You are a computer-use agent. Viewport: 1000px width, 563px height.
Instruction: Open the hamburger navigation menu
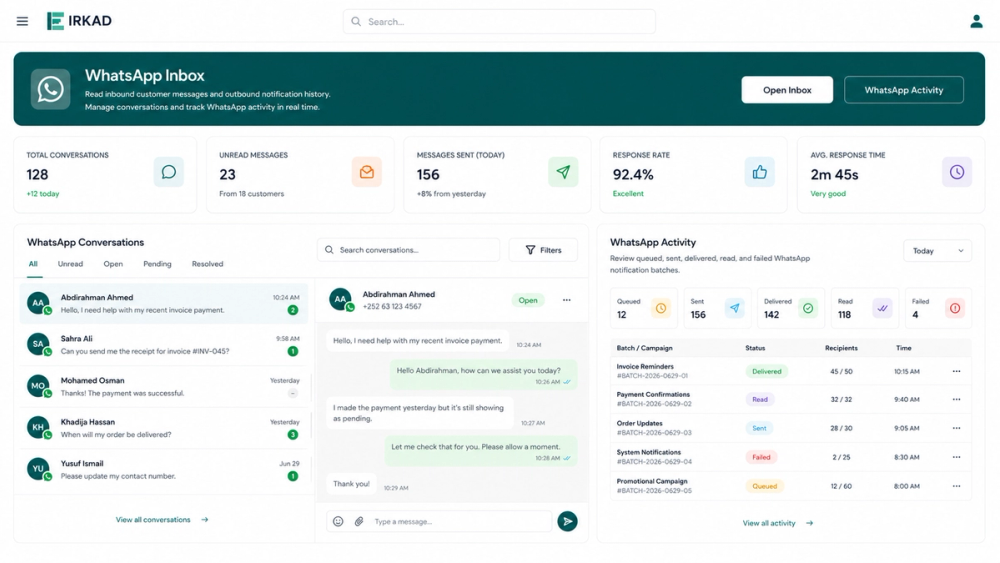coord(22,21)
